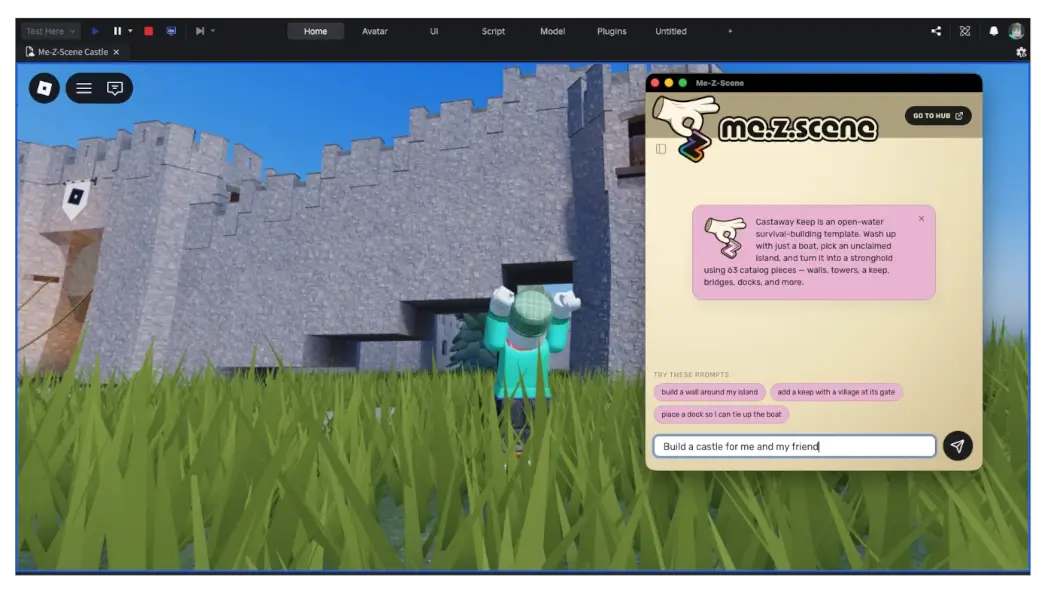Click the blue monitor client/server view icon
Screen dimensions: 1050x596
171,31
